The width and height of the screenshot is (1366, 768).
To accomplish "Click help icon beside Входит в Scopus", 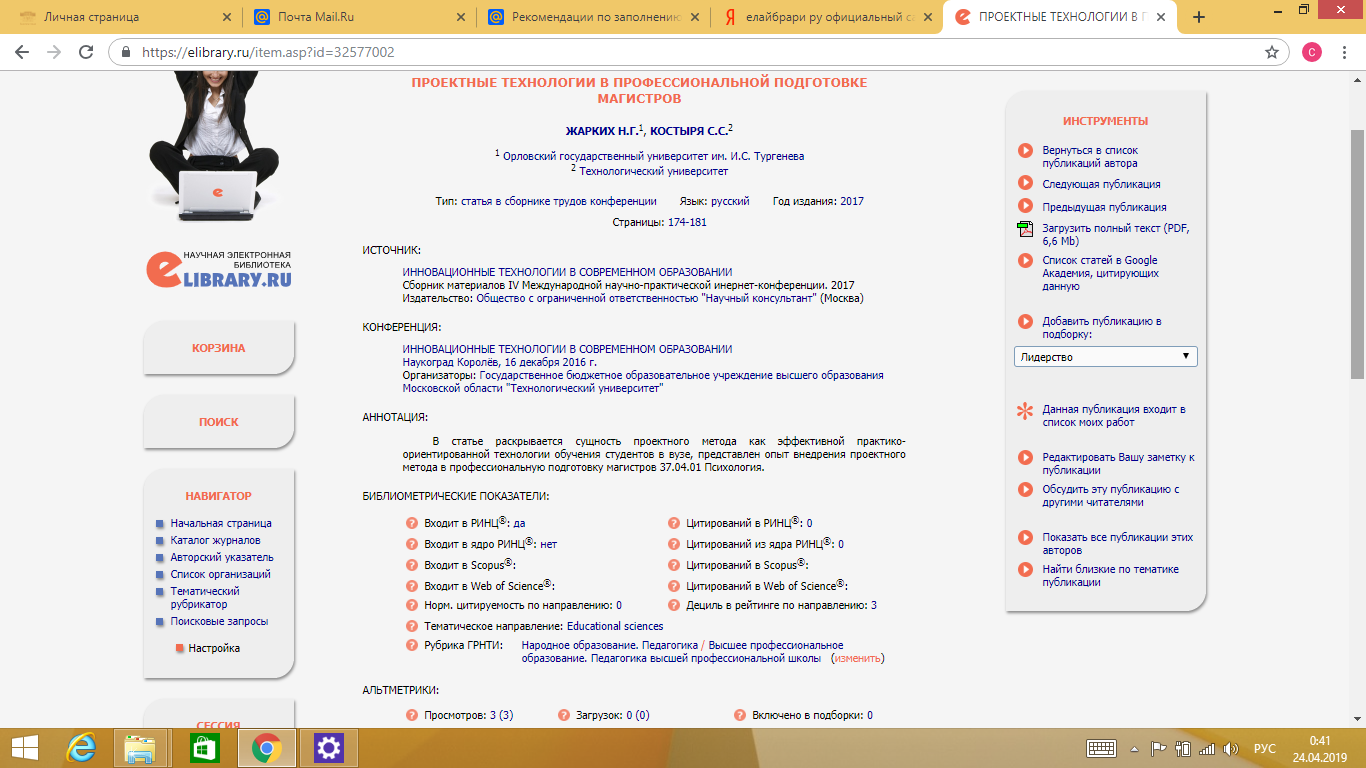I will point(412,565).
